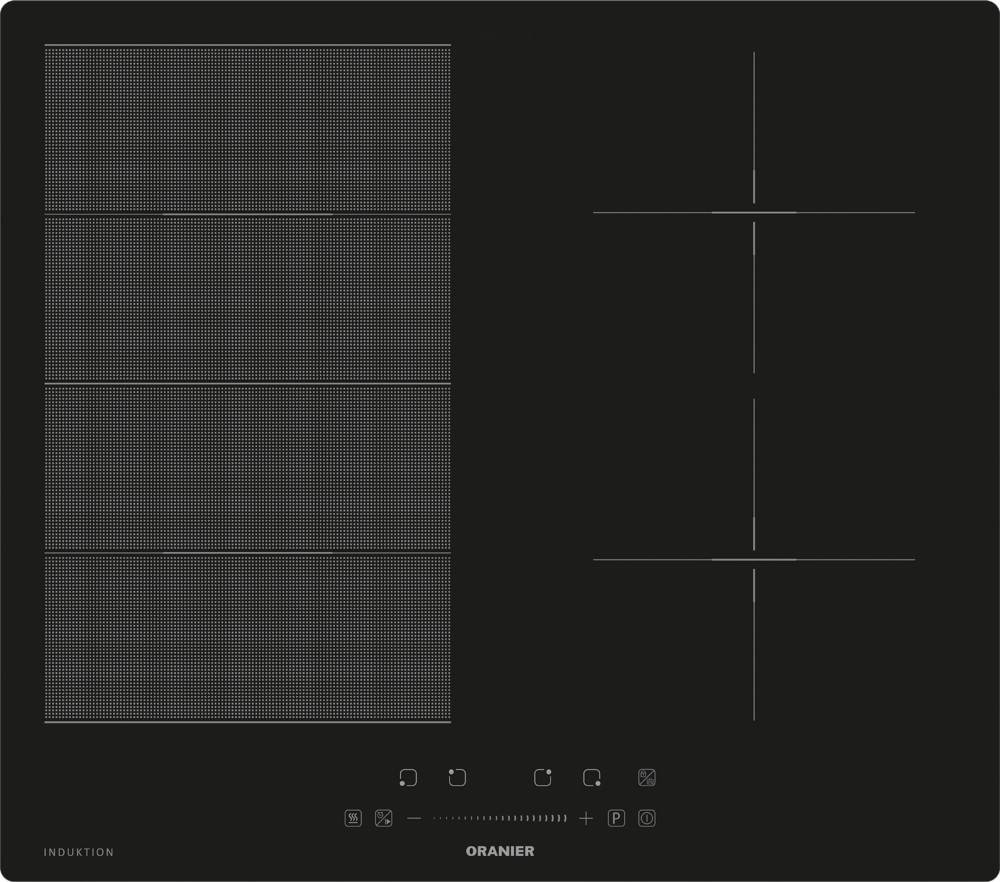Decrease heat level with the minus button
Image resolution: width=1000 pixels, height=882 pixels.
[414, 819]
